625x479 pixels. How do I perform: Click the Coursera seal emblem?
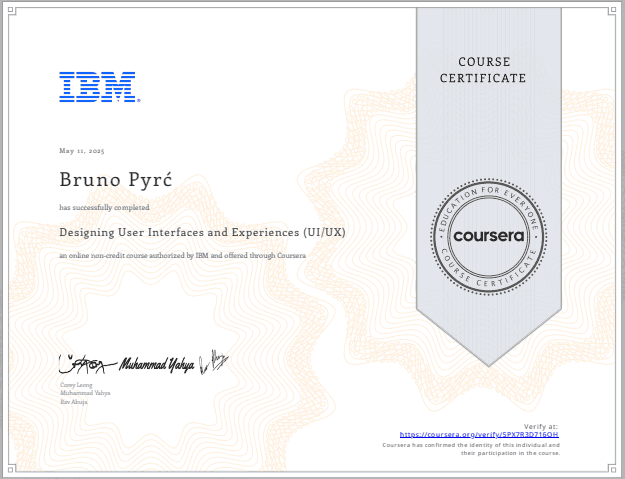coord(489,237)
